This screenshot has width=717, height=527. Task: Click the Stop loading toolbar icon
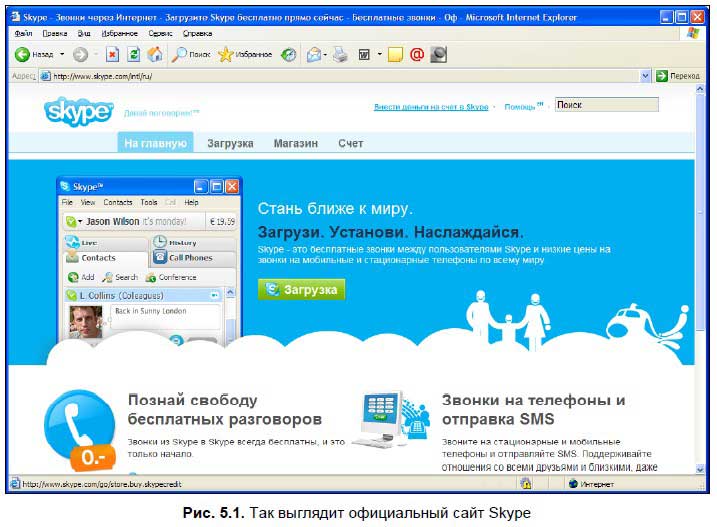pyautogui.click(x=112, y=54)
